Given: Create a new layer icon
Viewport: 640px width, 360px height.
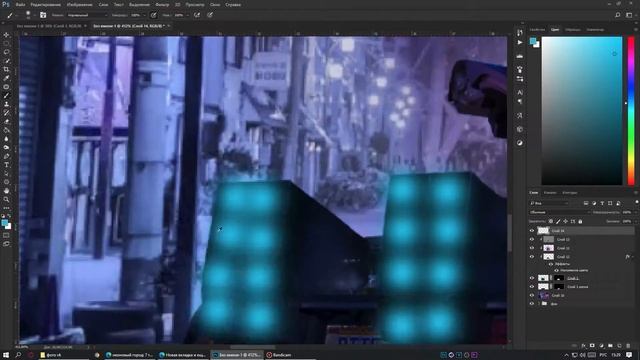Looking at the screenshot, I should coord(619,346).
